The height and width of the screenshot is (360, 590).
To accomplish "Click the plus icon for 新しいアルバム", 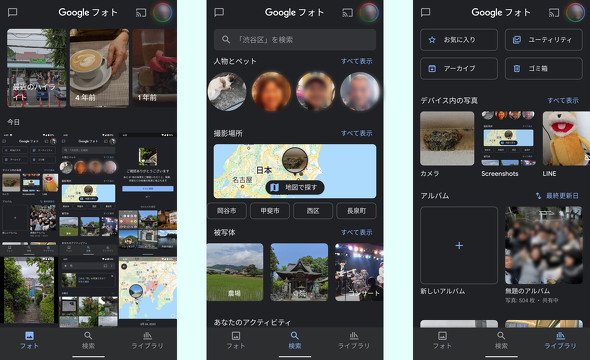I will (x=459, y=245).
